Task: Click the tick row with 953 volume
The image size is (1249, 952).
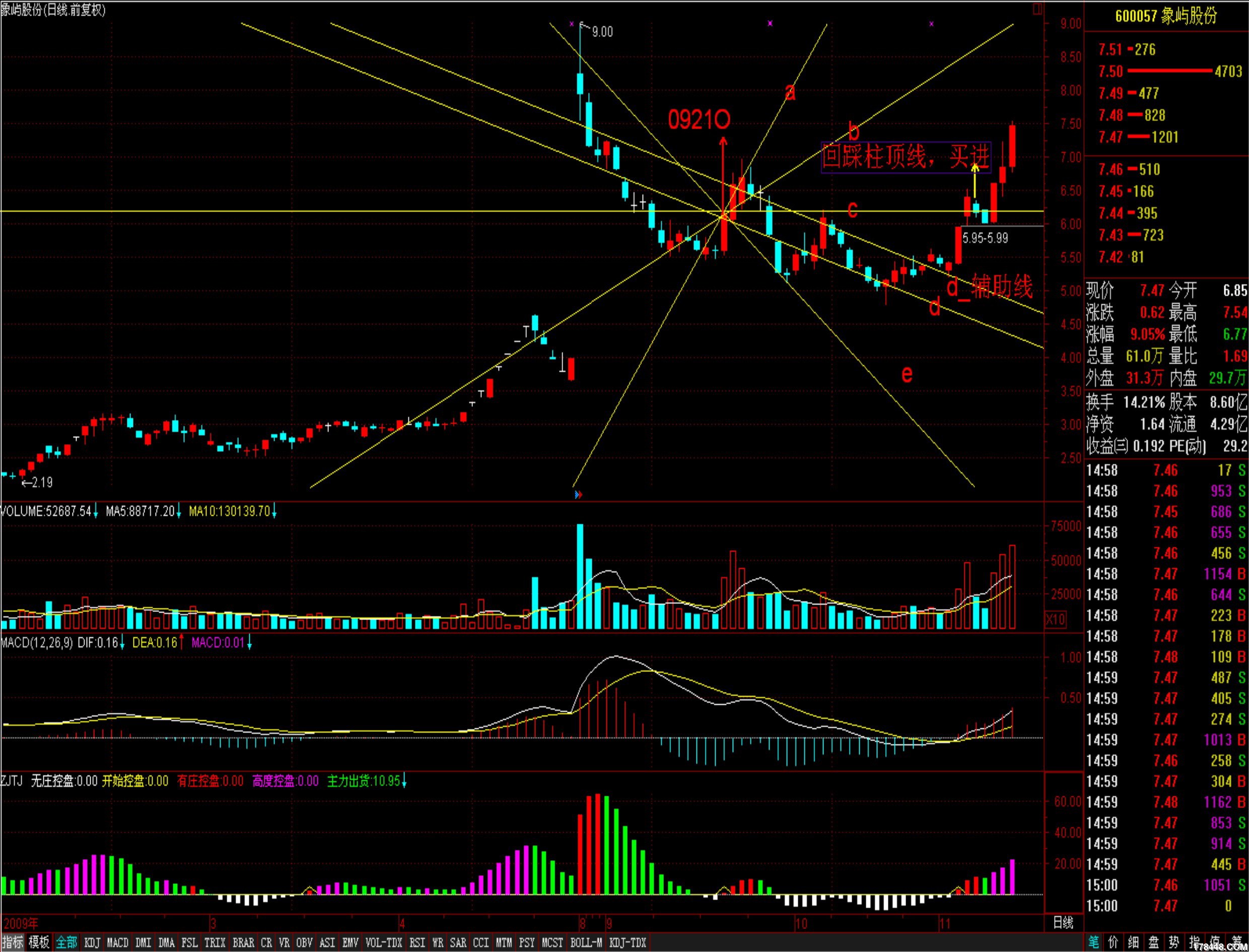Action: click(1166, 491)
